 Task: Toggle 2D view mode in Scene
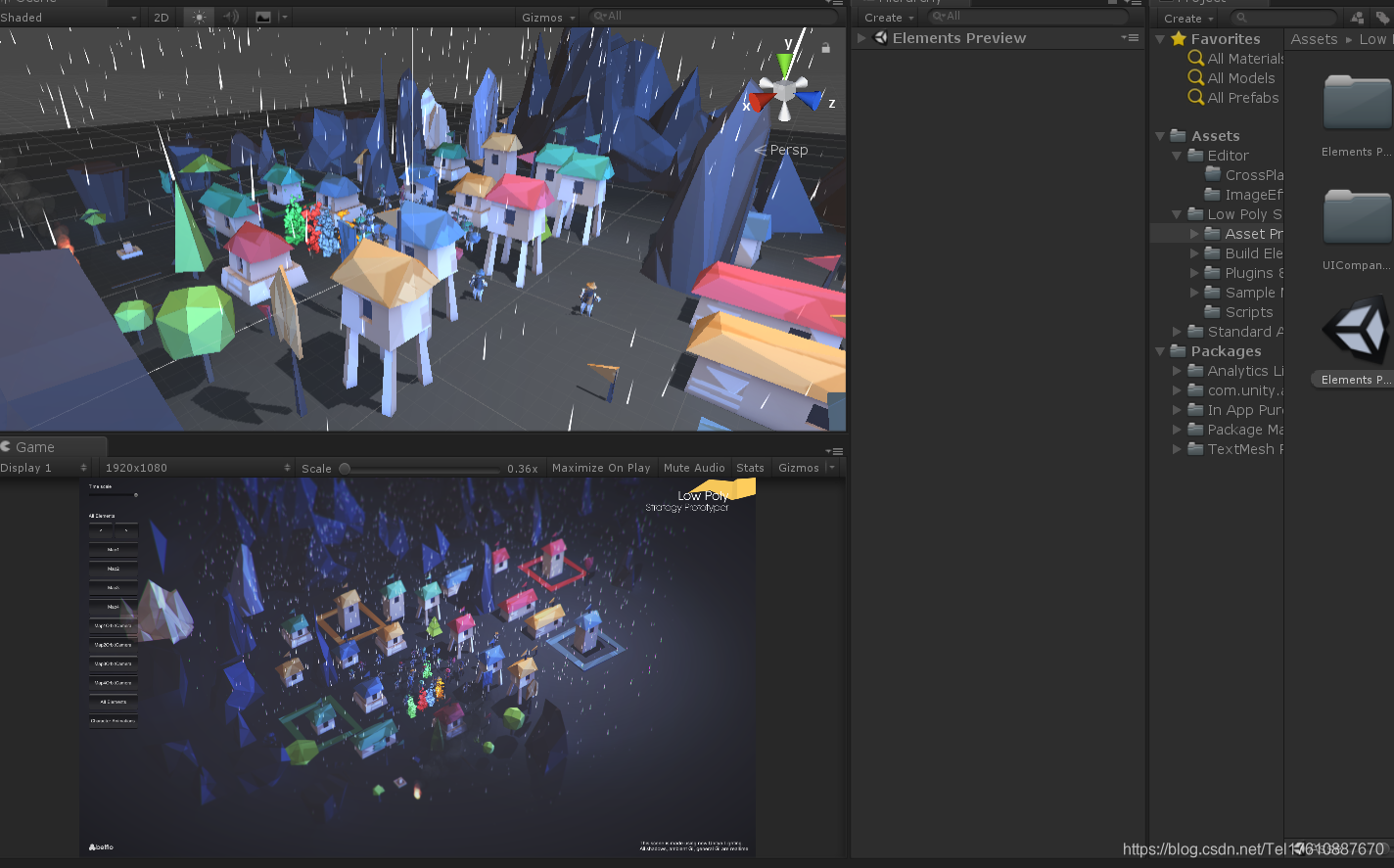(x=162, y=18)
